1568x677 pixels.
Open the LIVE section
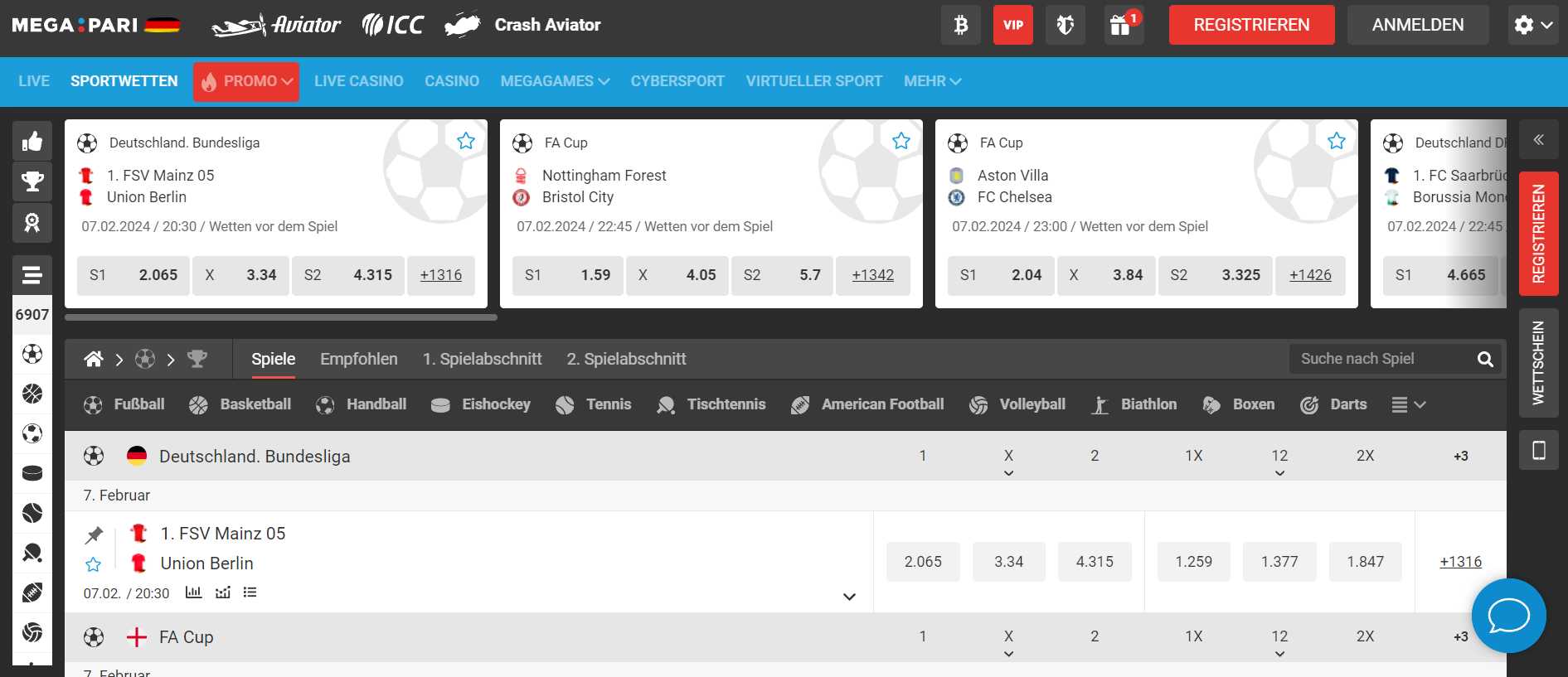pyautogui.click(x=34, y=81)
